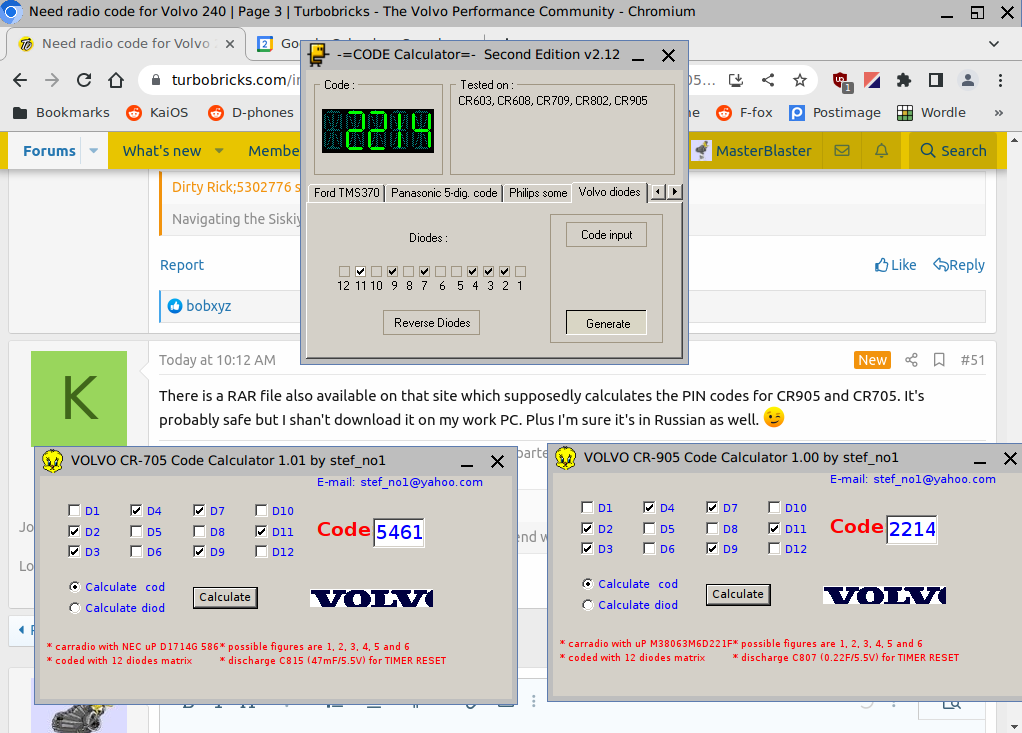Screen dimensions: 1022x733
Task: Bookmark post #51 with bookmark icon
Action: click(939, 360)
